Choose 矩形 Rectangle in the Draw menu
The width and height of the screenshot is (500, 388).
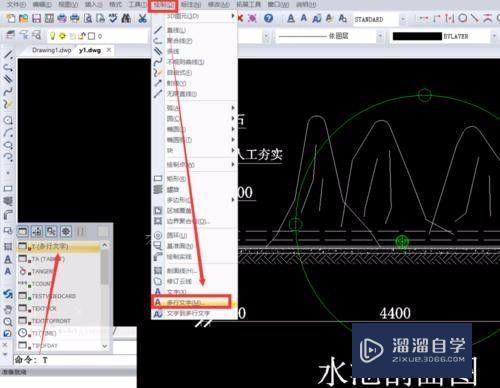click(x=195, y=179)
